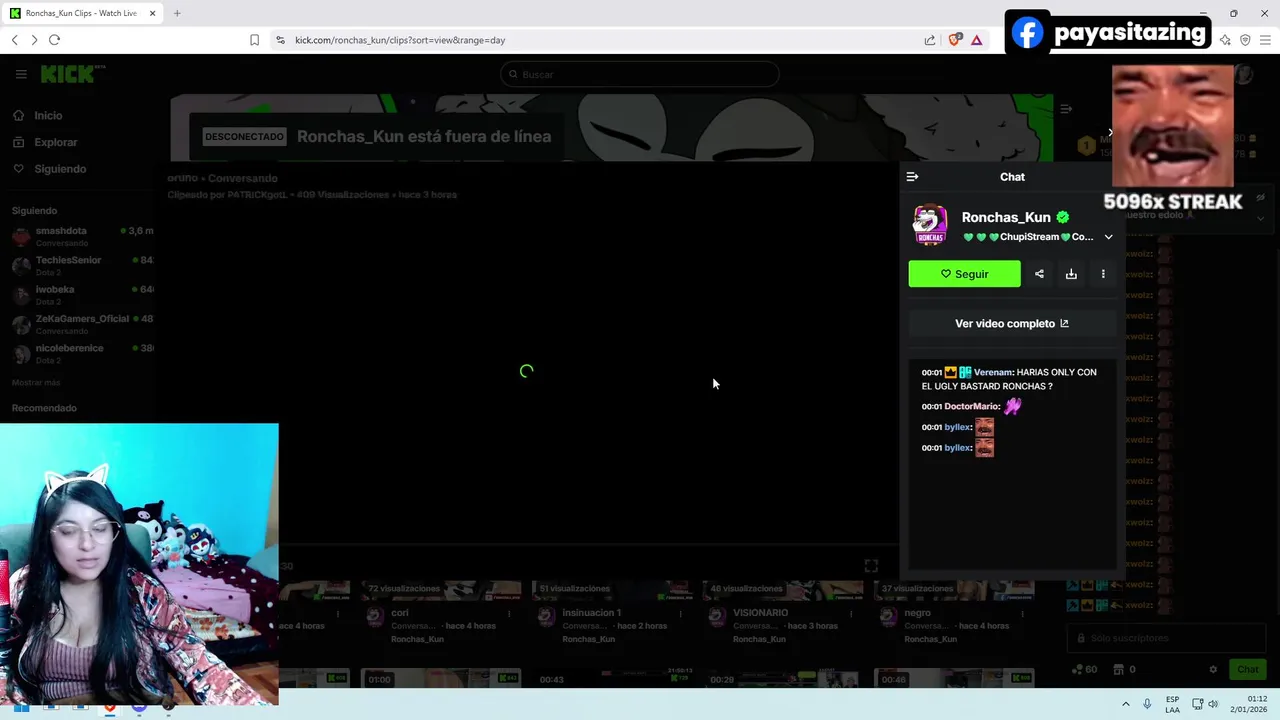Click username DoctorMario in clip chat

(x=972, y=407)
